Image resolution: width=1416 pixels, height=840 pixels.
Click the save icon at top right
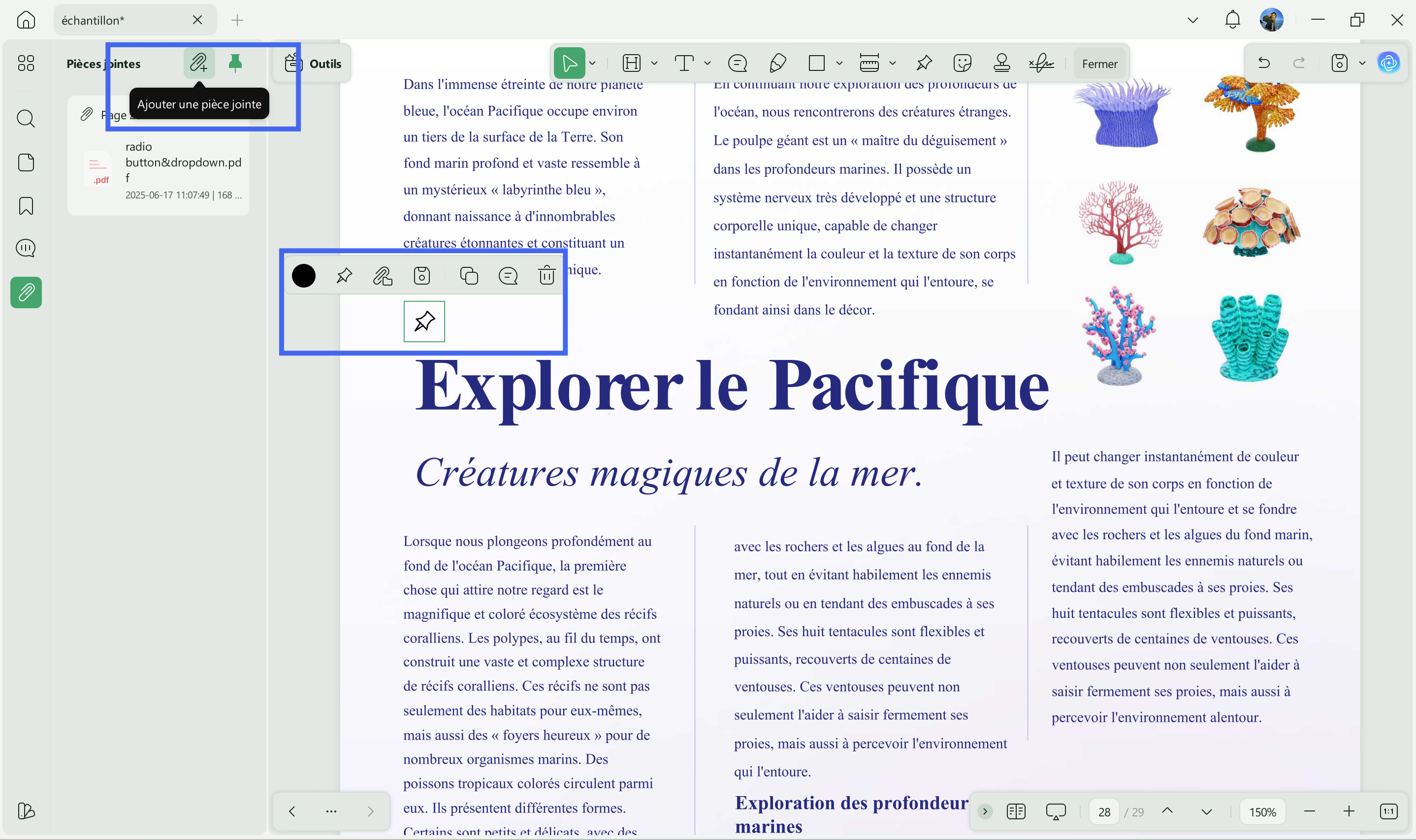[1339, 63]
